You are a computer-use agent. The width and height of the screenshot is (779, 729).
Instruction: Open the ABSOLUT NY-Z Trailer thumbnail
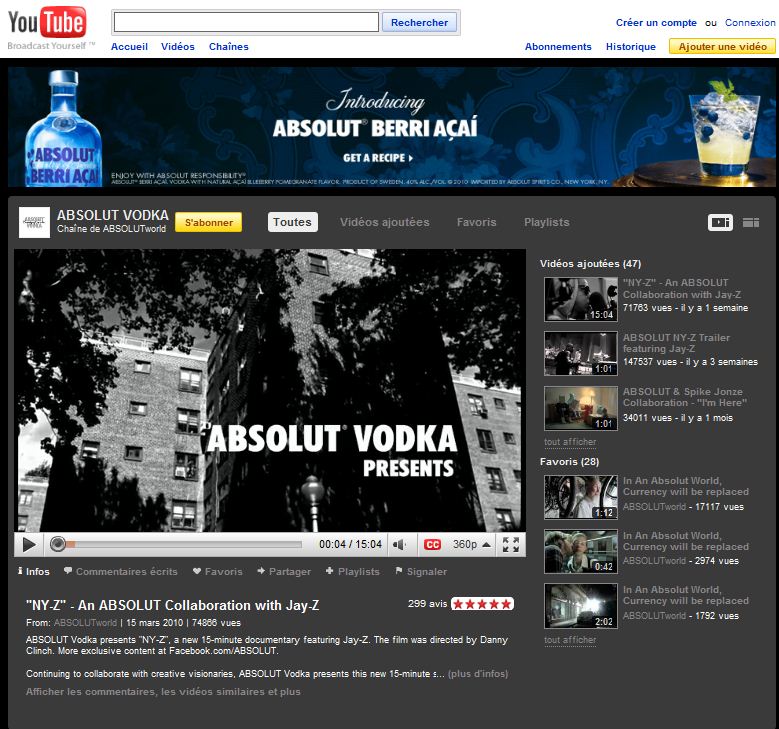(x=580, y=353)
